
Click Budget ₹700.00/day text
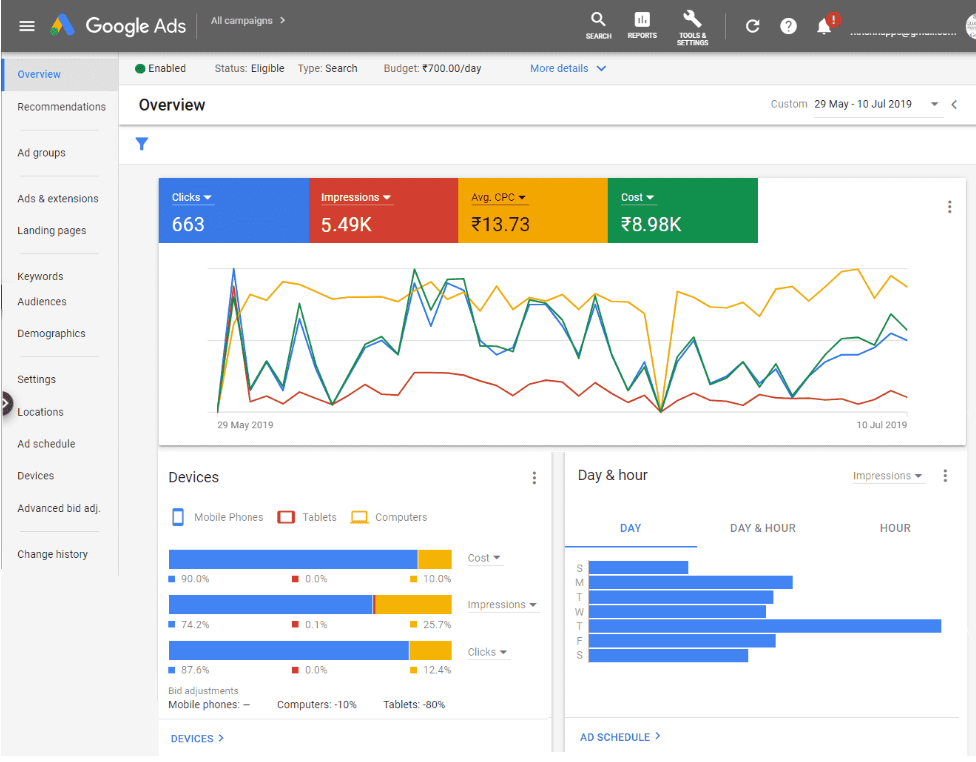click(x=433, y=68)
